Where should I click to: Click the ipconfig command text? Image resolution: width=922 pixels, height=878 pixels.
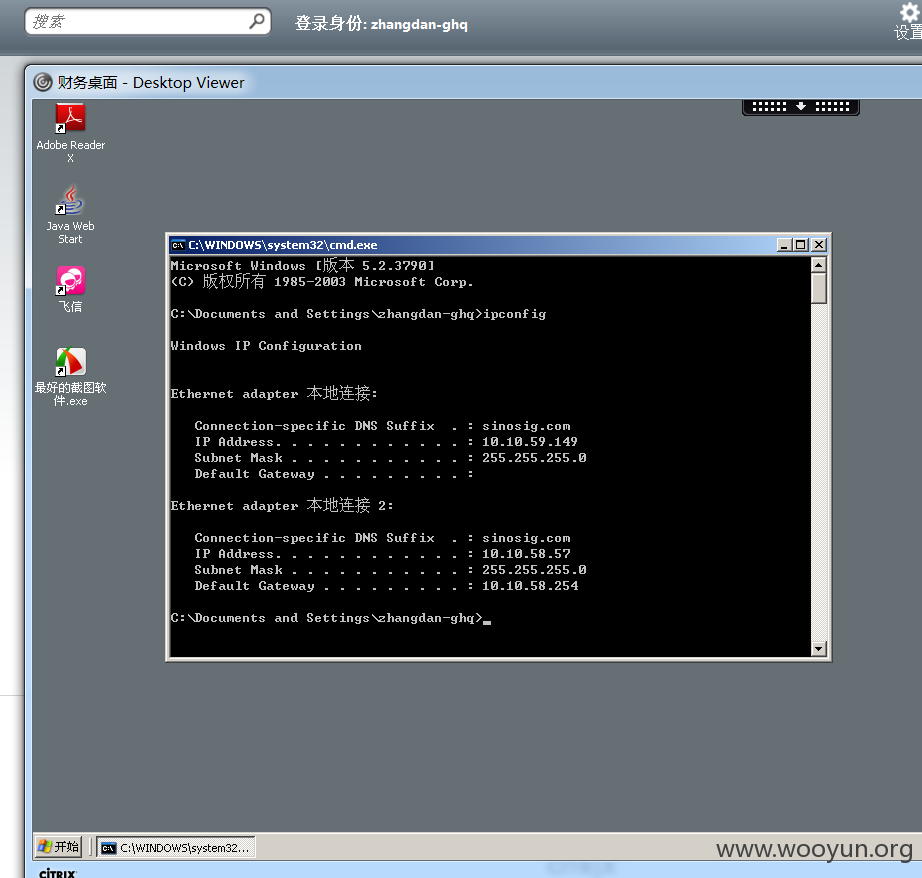pyautogui.click(x=515, y=314)
